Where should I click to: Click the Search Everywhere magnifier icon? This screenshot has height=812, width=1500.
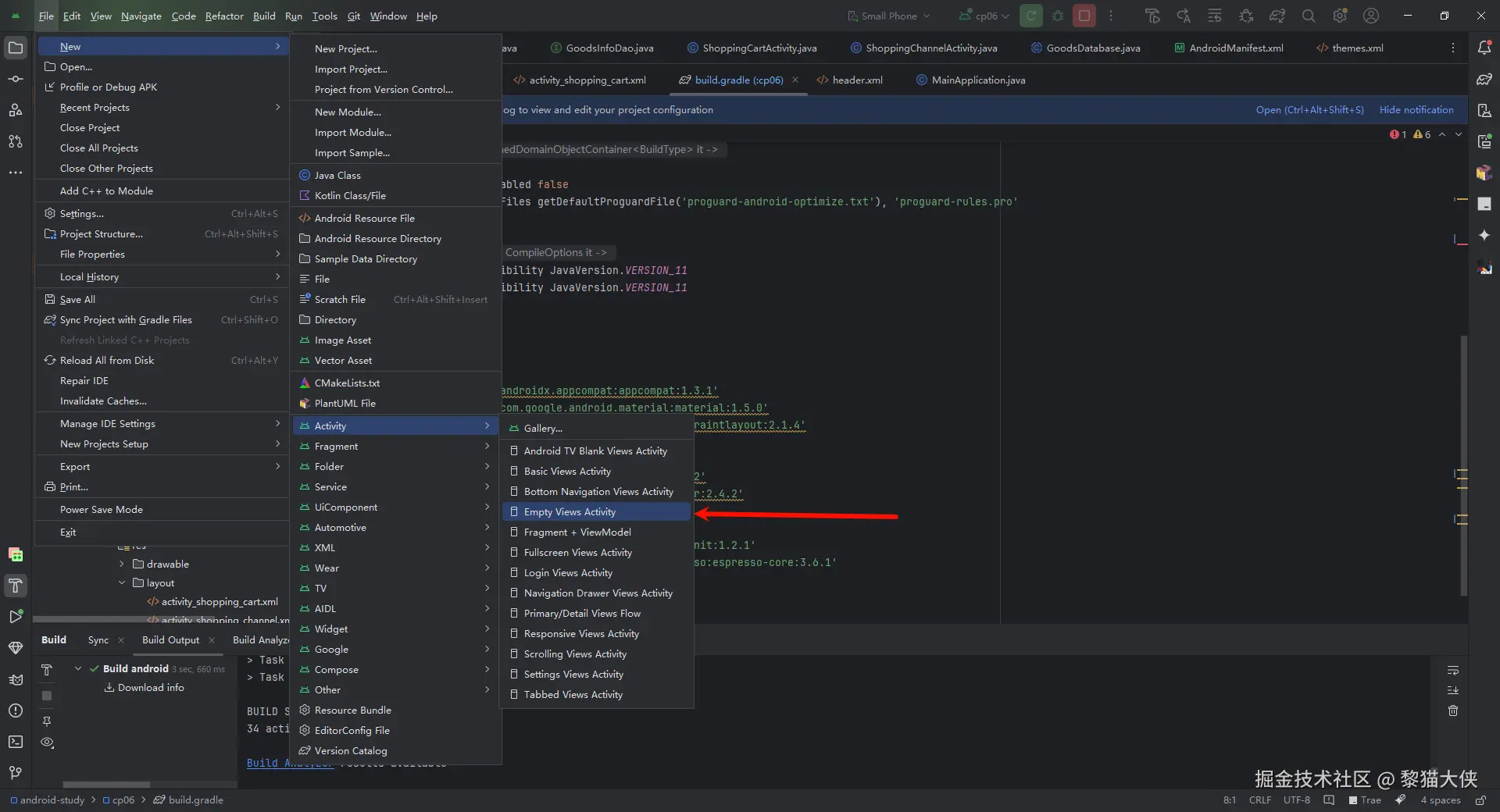coord(1308,16)
